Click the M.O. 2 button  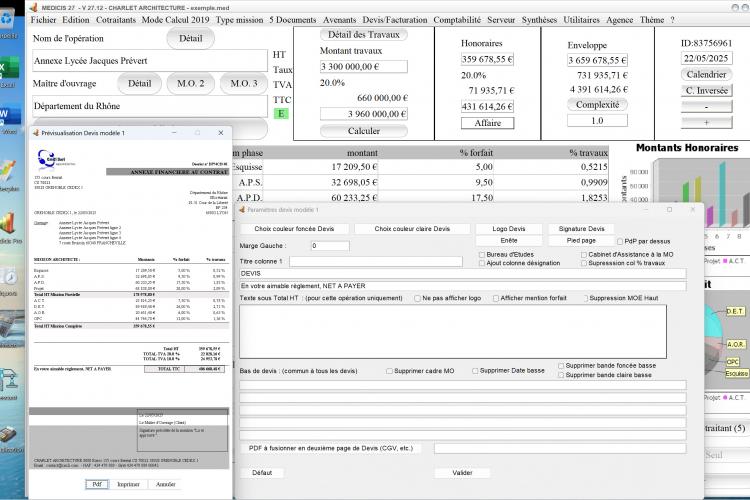(x=190, y=84)
